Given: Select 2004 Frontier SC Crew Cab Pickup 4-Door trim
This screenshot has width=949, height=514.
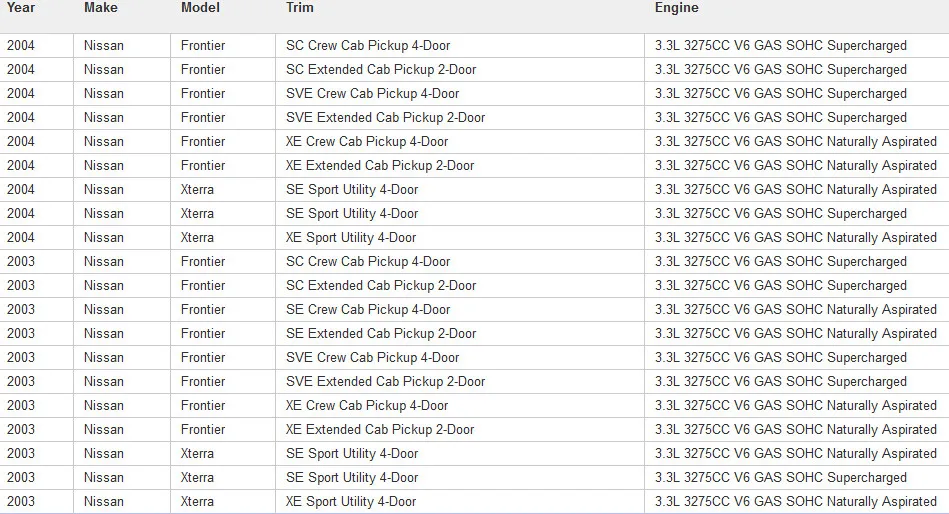Looking at the screenshot, I should point(368,45).
